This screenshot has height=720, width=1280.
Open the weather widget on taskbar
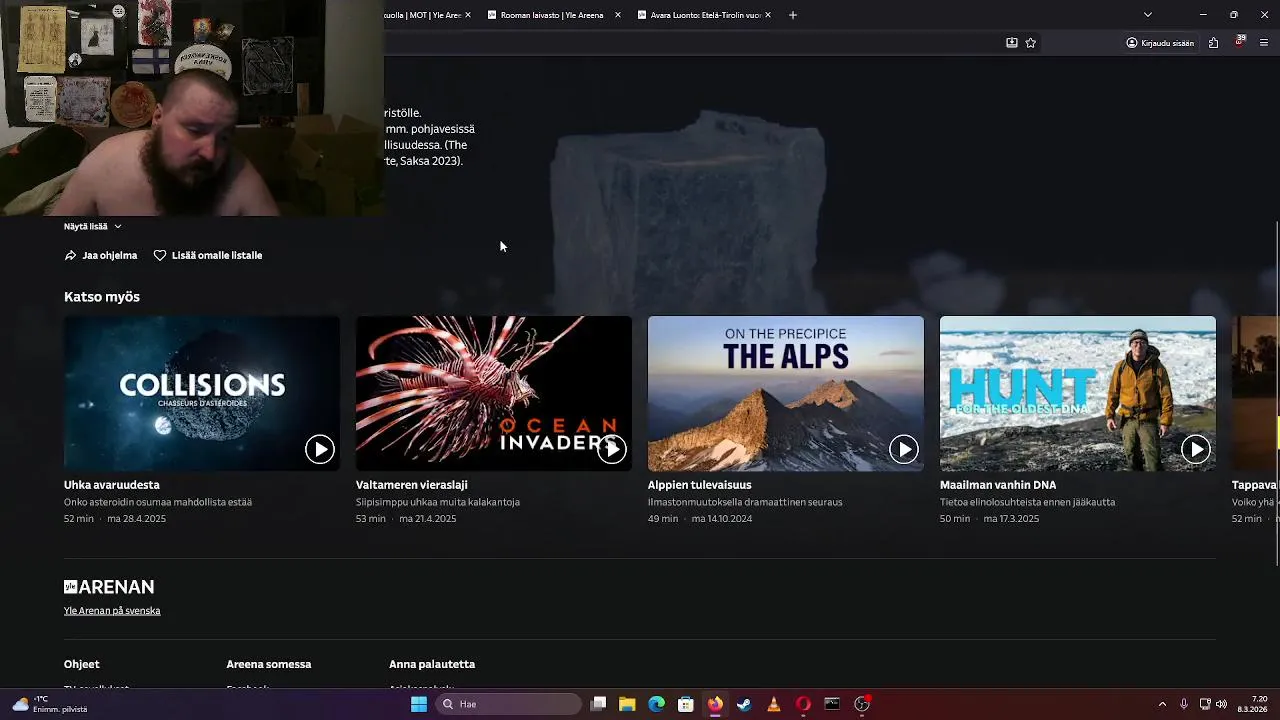[x=50, y=704]
